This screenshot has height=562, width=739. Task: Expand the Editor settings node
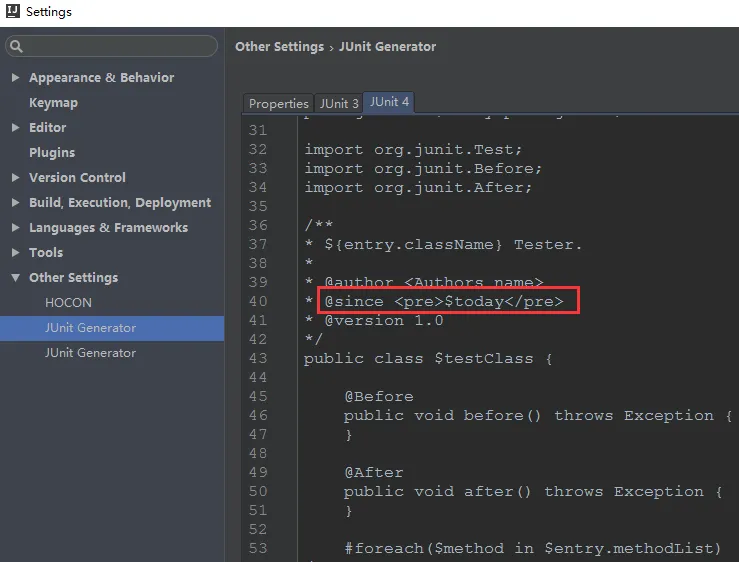point(15,128)
